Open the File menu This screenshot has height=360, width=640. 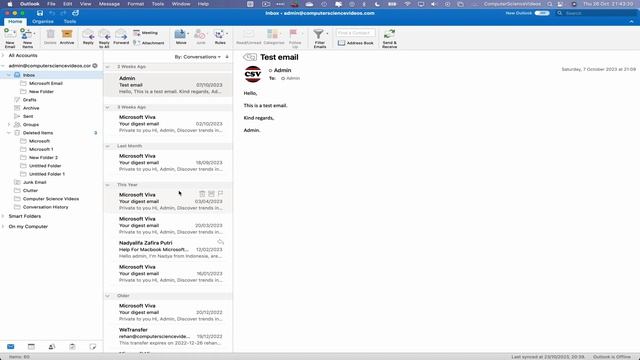[51, 4]
